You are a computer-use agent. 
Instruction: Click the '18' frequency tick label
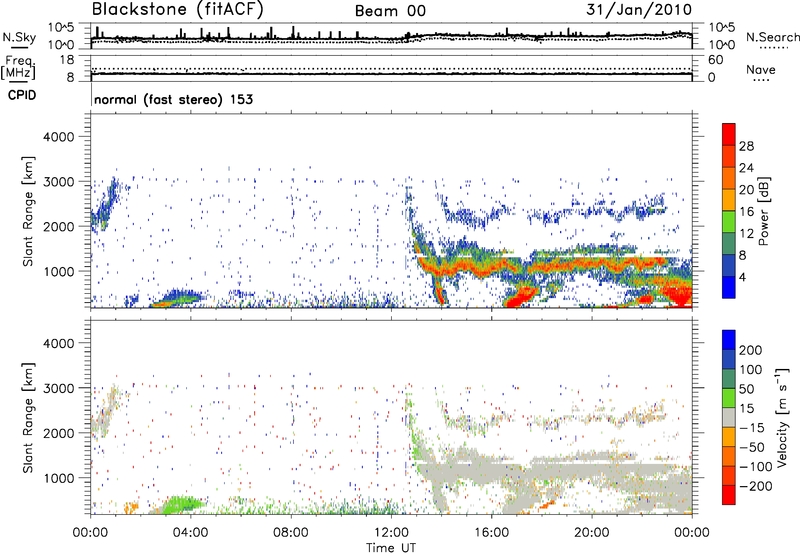point(66,60)
